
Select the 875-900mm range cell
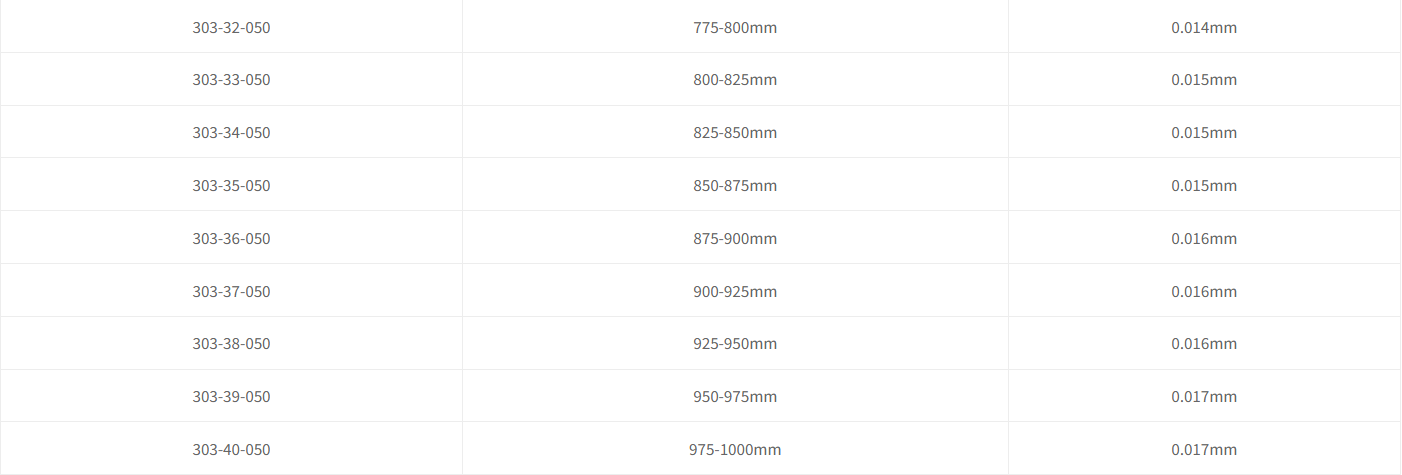pos(735,239)
